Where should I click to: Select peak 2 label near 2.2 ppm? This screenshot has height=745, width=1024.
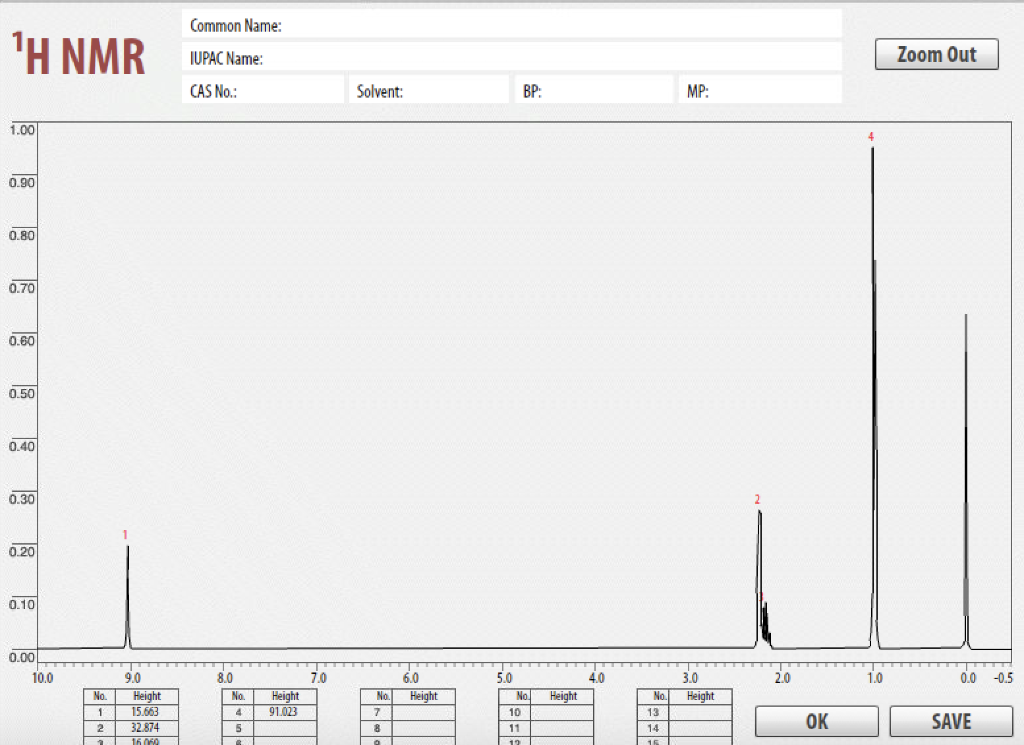pyautogui.click(x=758, y=499)
